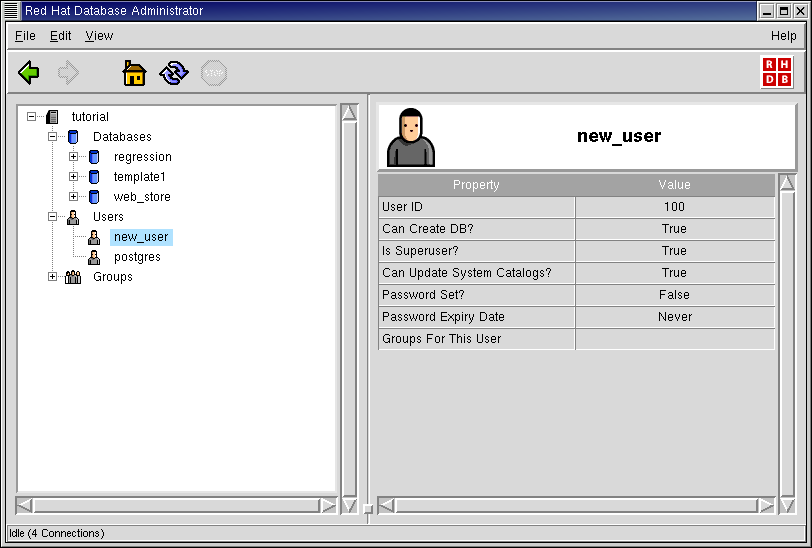Image resolution: width=812 pixels, height=548 pixels.
Task: Click the properties panel scroll-up arrow
Action: pos(787,183)
